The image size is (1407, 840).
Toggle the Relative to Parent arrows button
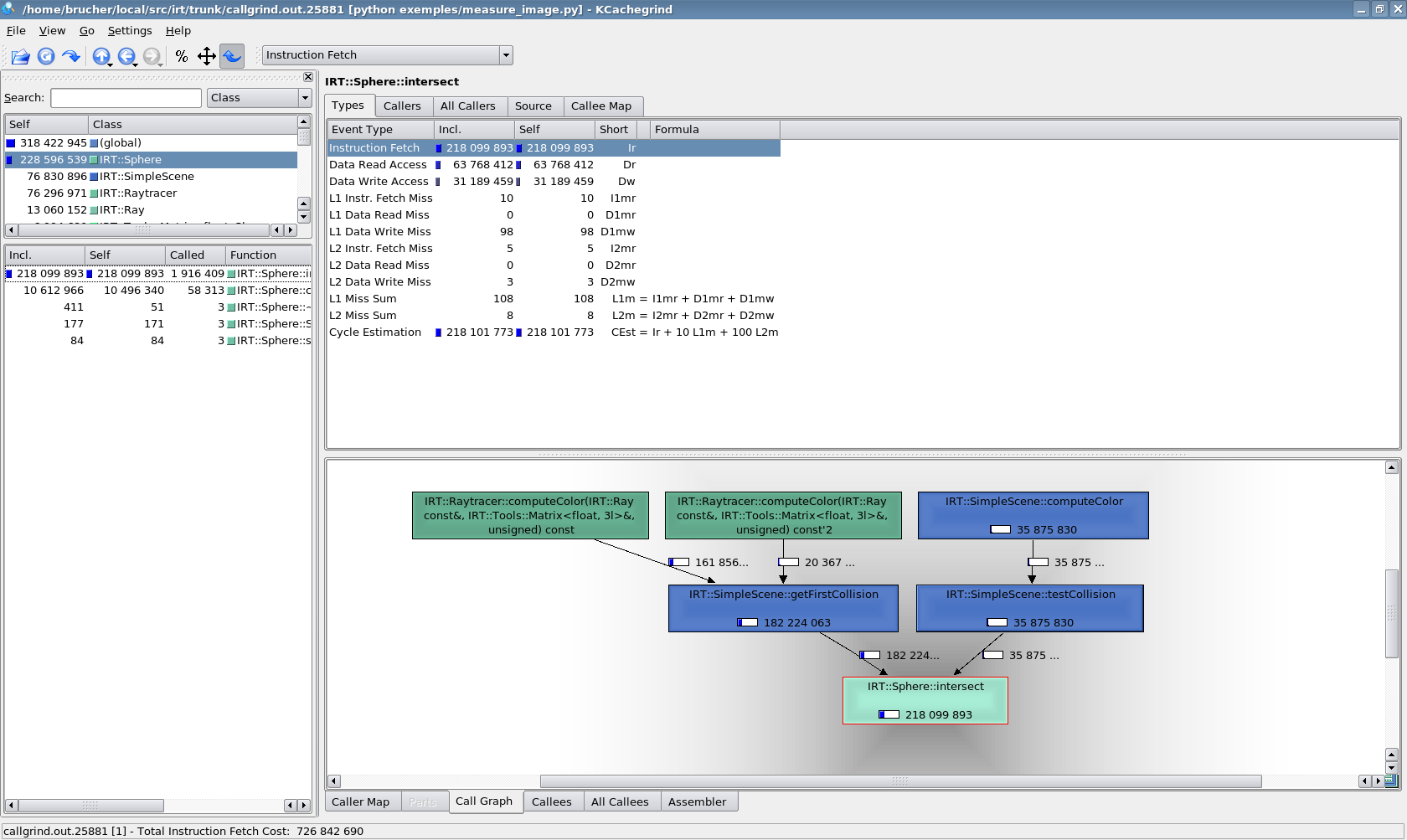click(207, 56)
